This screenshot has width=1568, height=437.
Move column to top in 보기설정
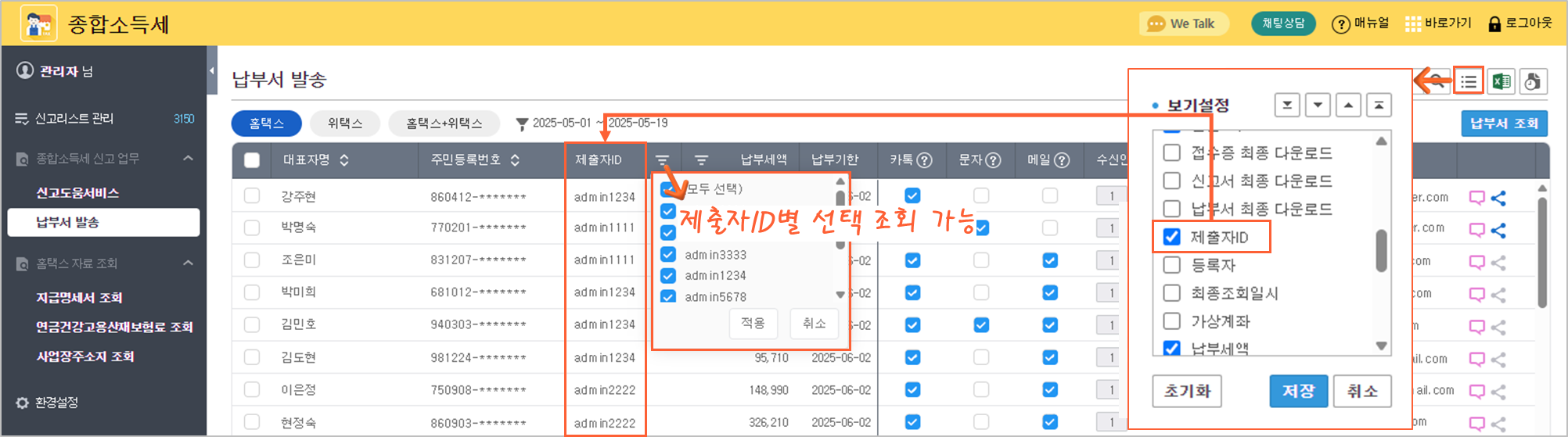click(x=1379, y=105)
